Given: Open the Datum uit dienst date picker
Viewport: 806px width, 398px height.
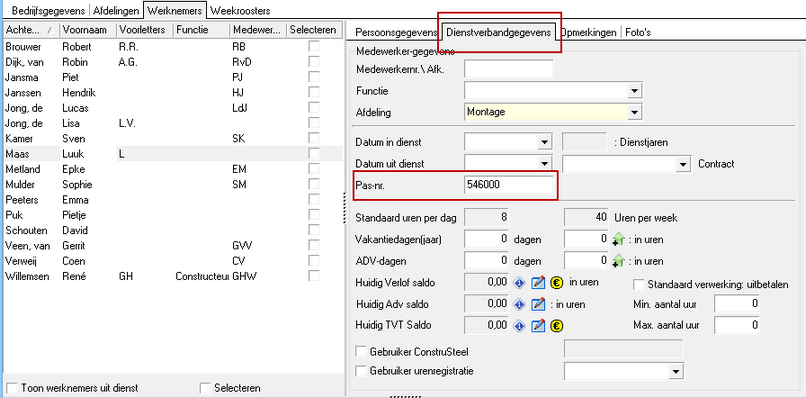Looking at the screenshot, I should (x=544, y=164).
